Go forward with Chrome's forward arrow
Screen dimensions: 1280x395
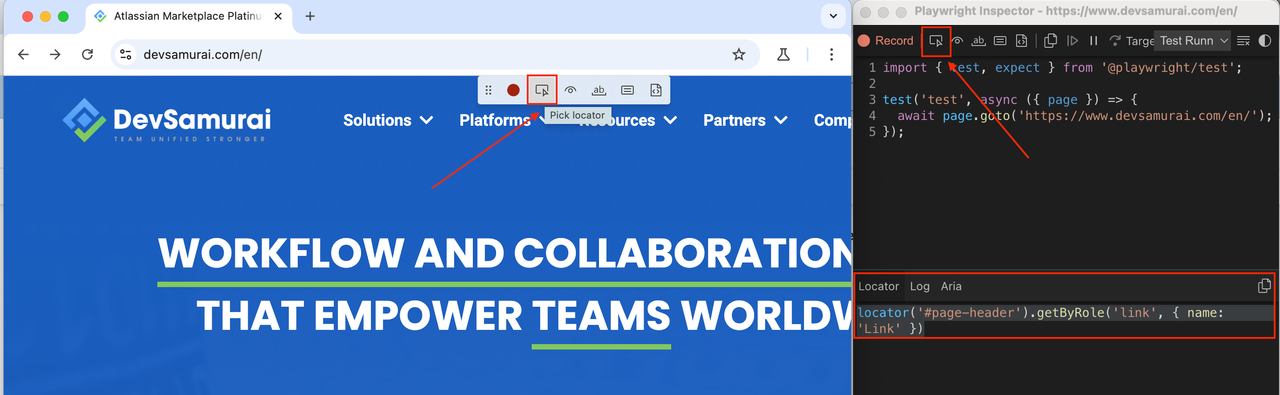pyautogui.click(x=55, y=55)
